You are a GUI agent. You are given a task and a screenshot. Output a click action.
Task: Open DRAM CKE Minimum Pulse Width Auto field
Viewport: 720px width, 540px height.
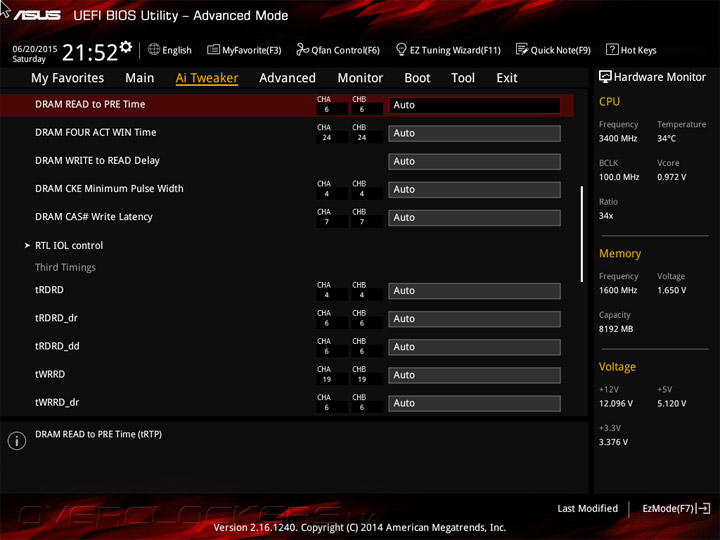click(474, 190)
